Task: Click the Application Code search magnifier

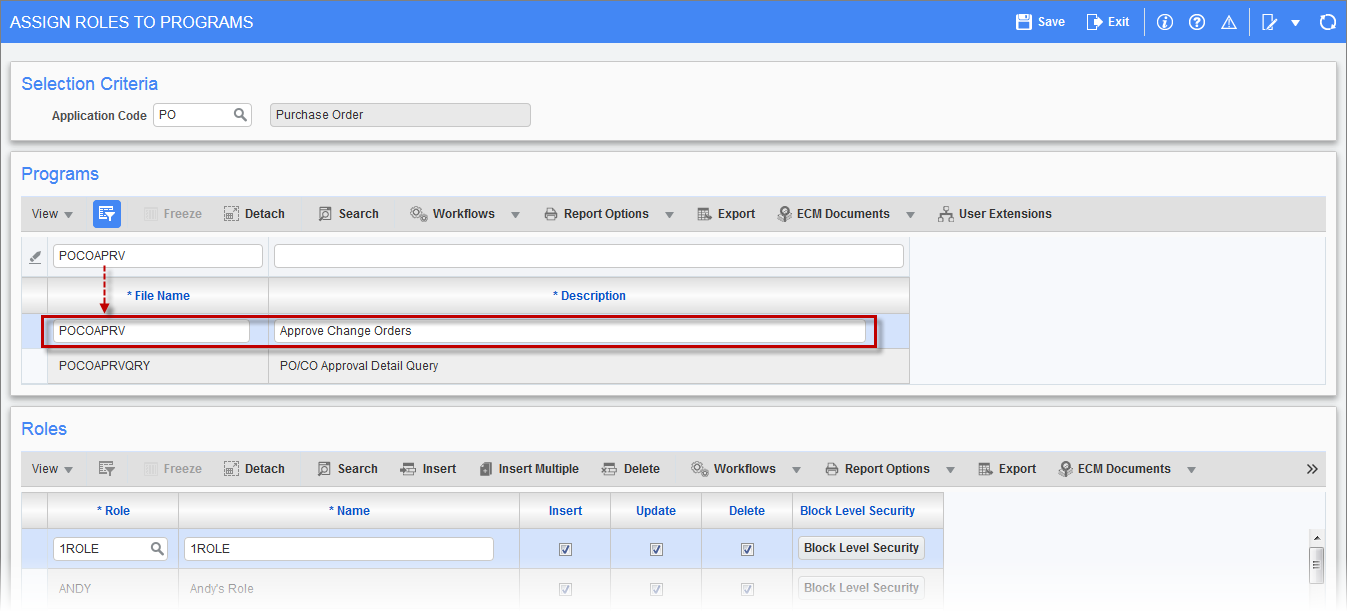Action: (239, 114)
